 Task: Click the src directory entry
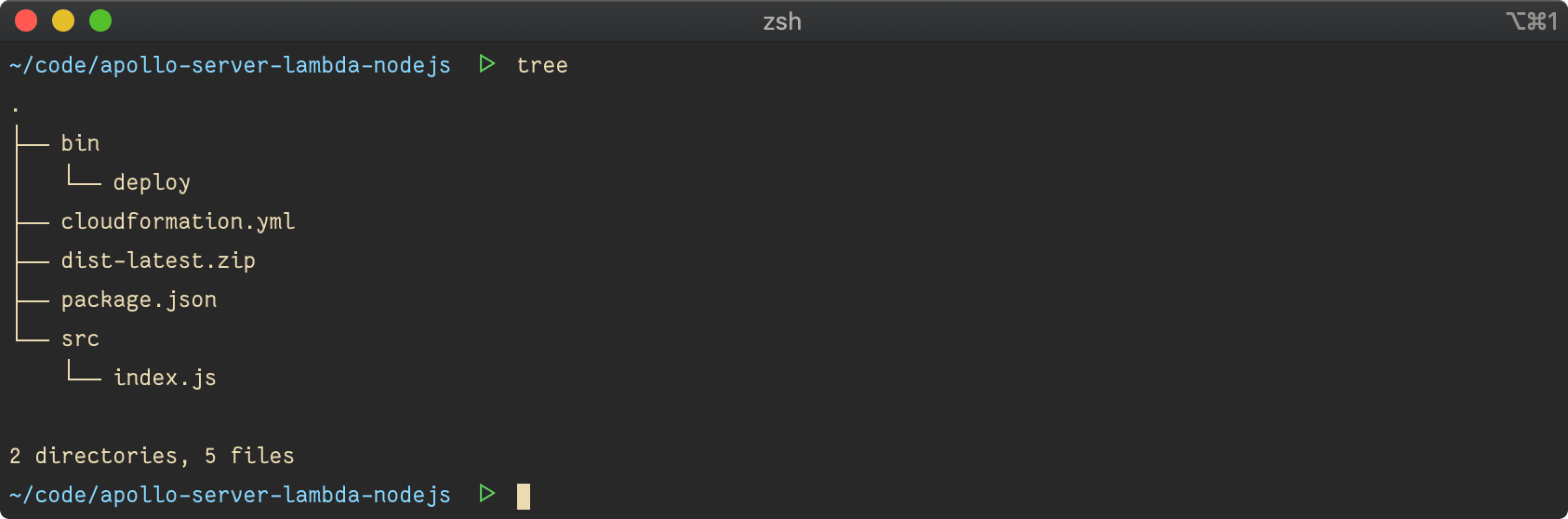(80, 339)
